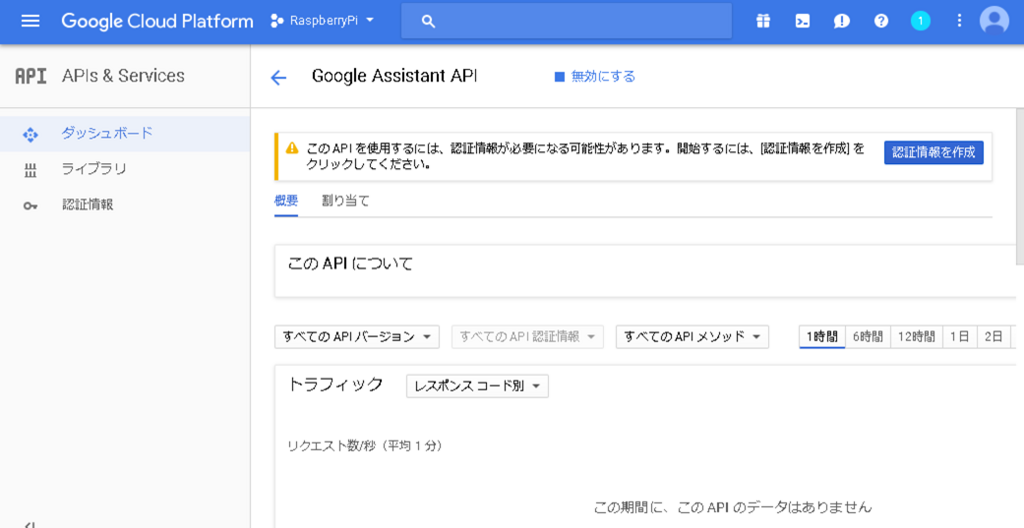Open ライブラリ in the sidebar
1024x528 pixels.
(125, 169)
